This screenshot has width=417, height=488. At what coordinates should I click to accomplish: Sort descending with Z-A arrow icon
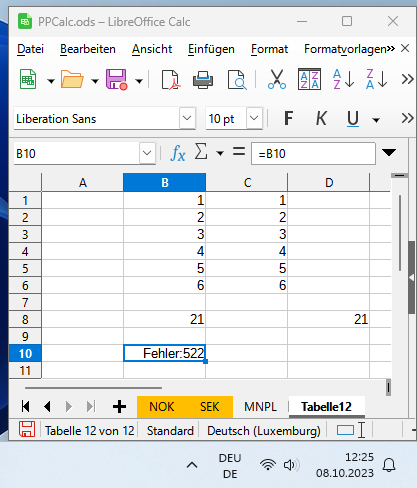point(376,79)
